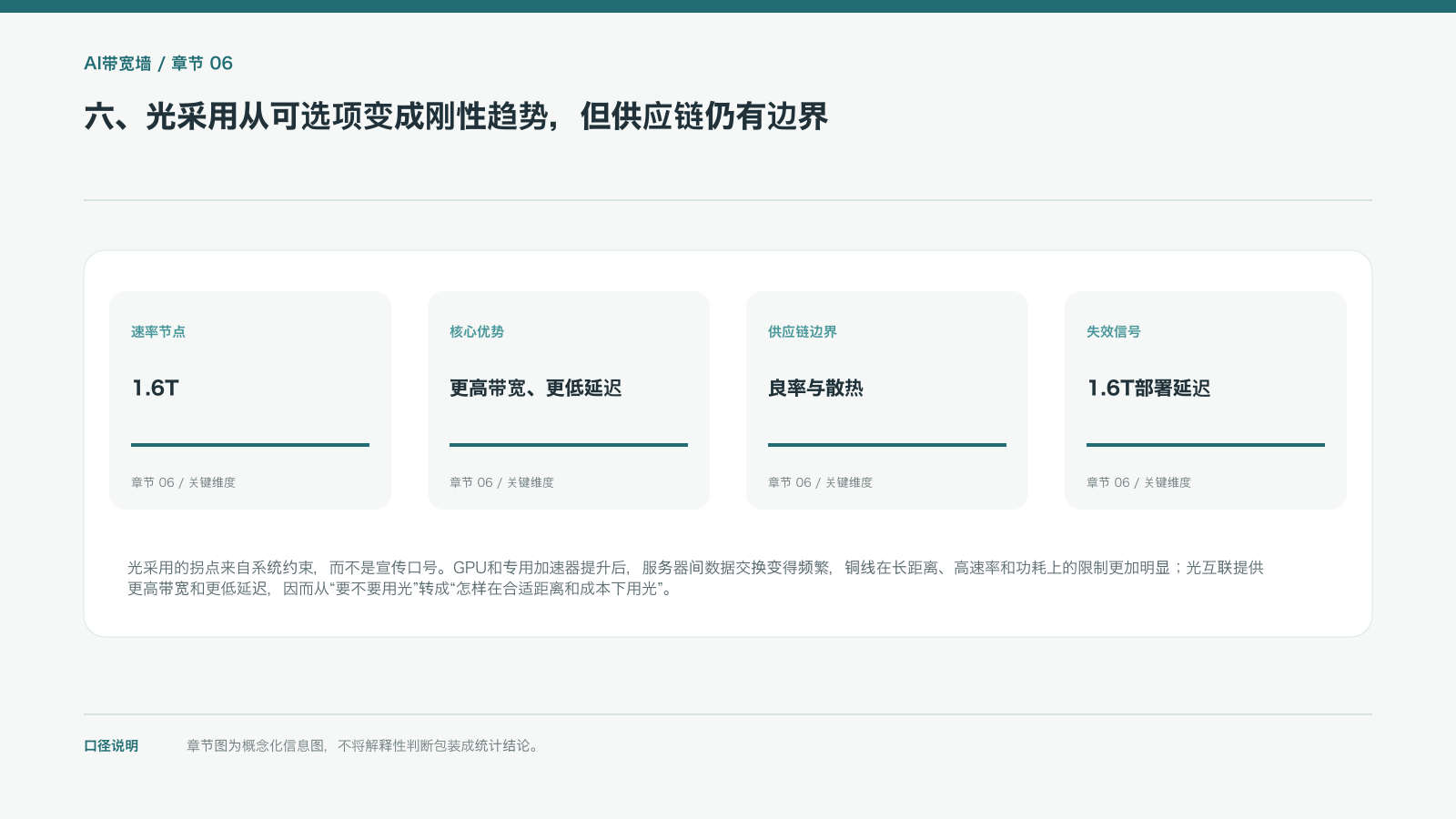This screenshot has width=1456, height=819.
Task: Select the '1.6T' value in 速率节点 card
Action: coord(156,388)
